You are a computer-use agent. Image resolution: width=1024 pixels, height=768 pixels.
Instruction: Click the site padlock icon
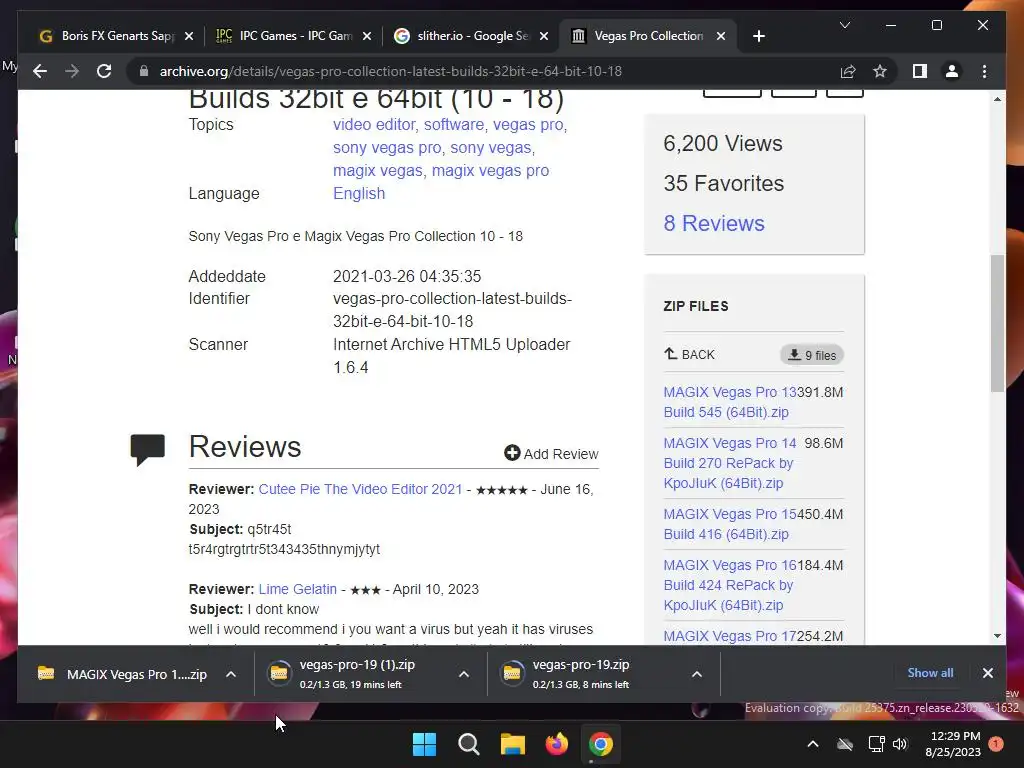tap(144, 71)
